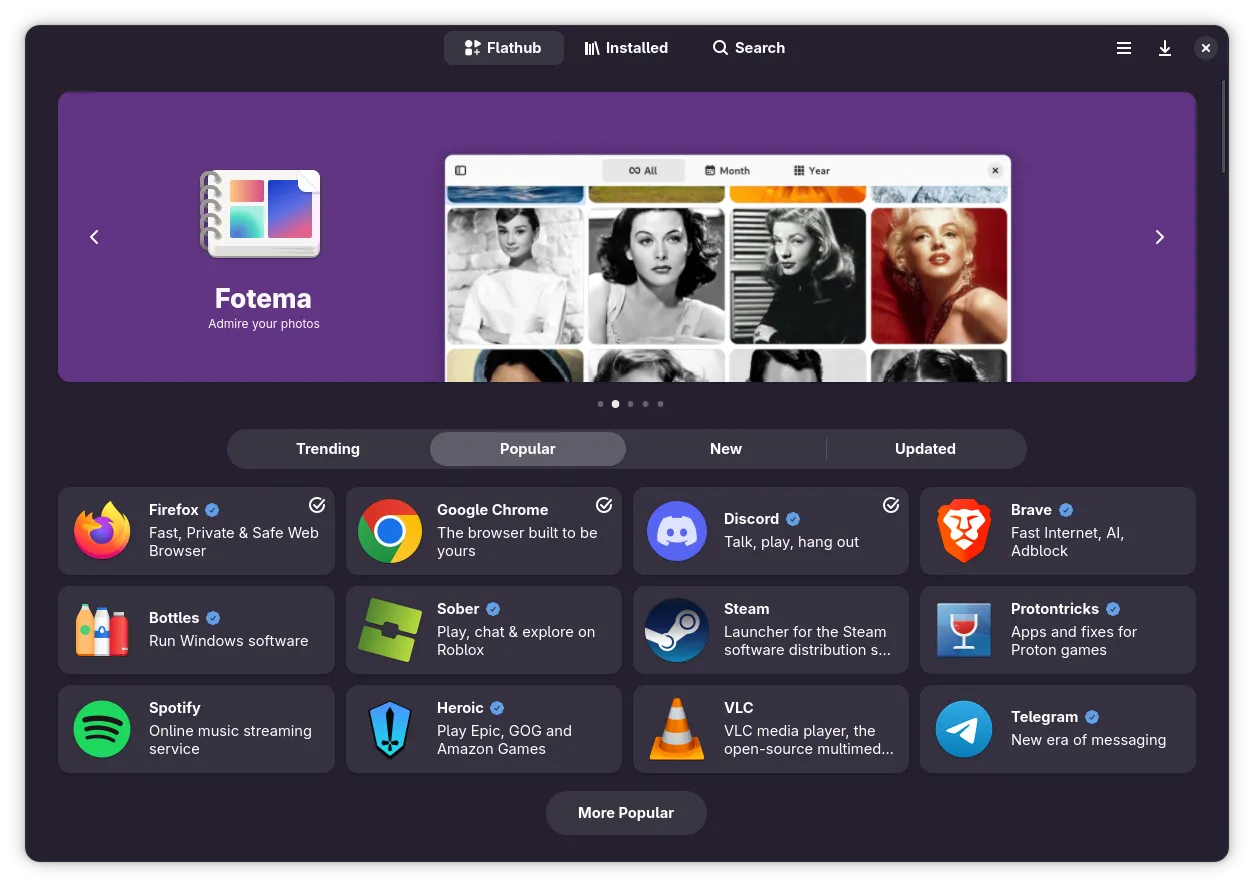Click the Google Chrome logo icon
1254x887 pixels.
390,531
